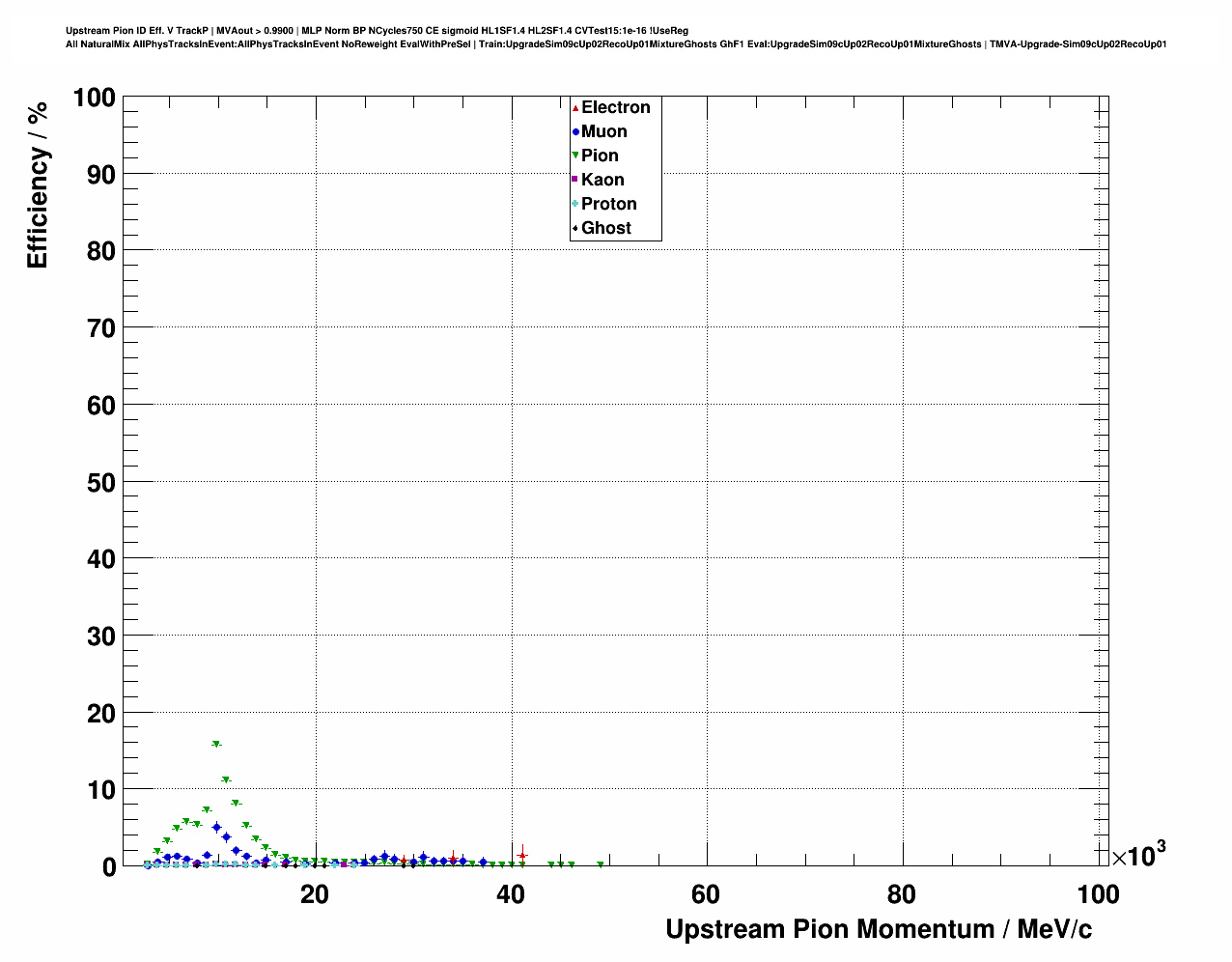Click the blue Muon circle legend marker
The height and width of the screenshot is (962, 1232).
575,131
